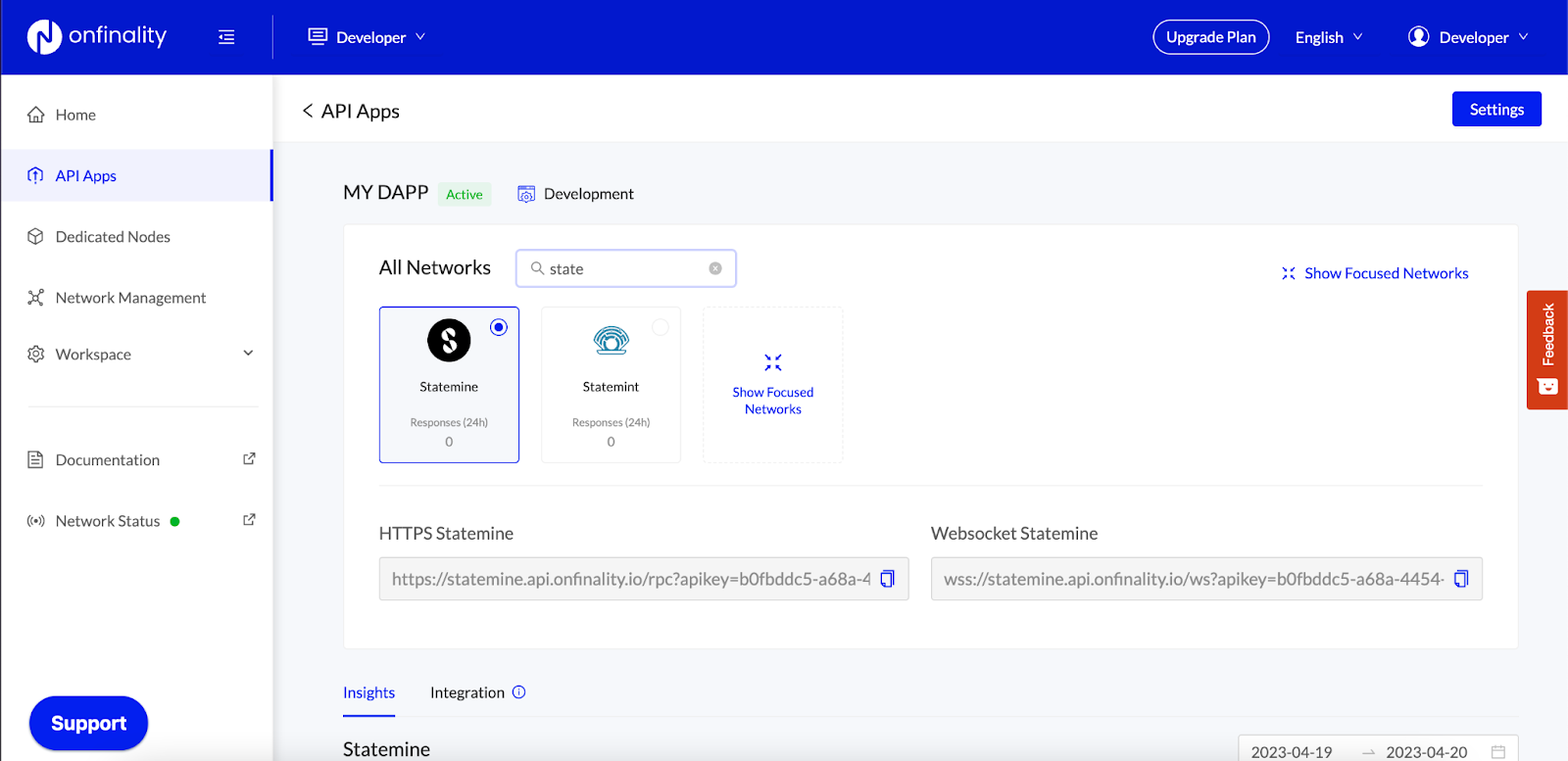Click Show Focused Networks link at top right
This screenshot has width=1568, height=761.
(1375, 273)
